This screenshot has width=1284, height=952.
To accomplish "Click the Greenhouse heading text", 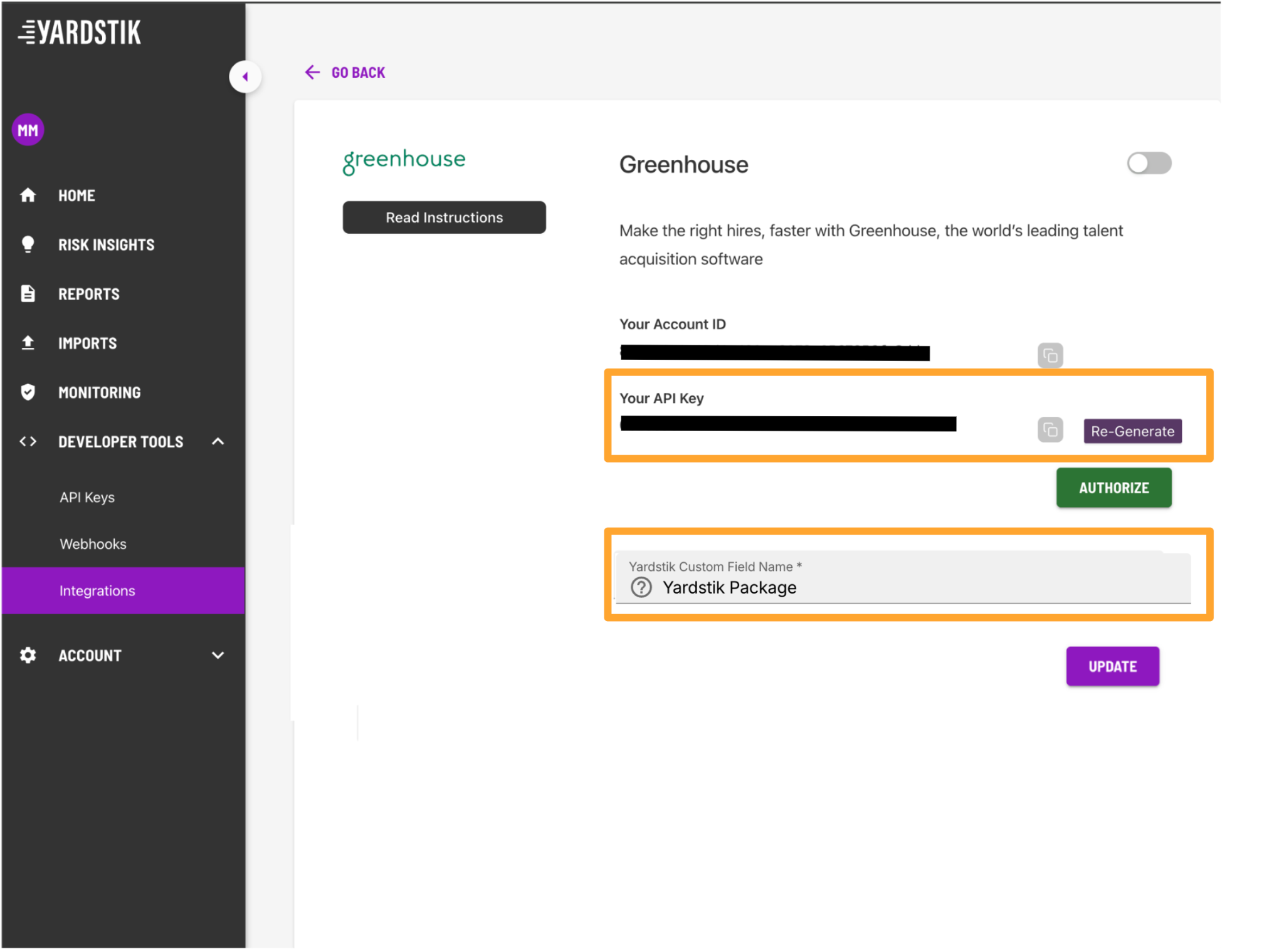I will (683, 165).
